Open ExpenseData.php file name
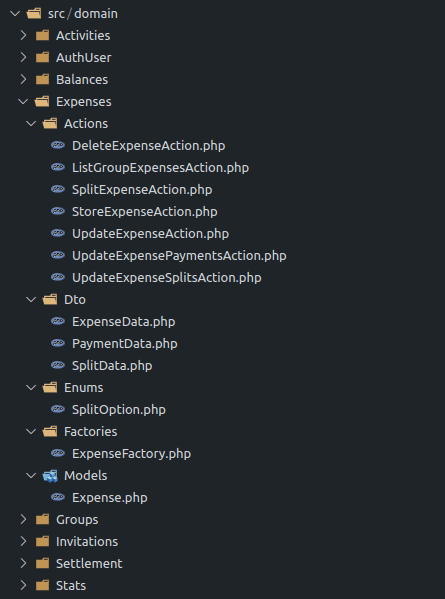Viewport: 445px width, 599px height. click(x=124, y=322)
